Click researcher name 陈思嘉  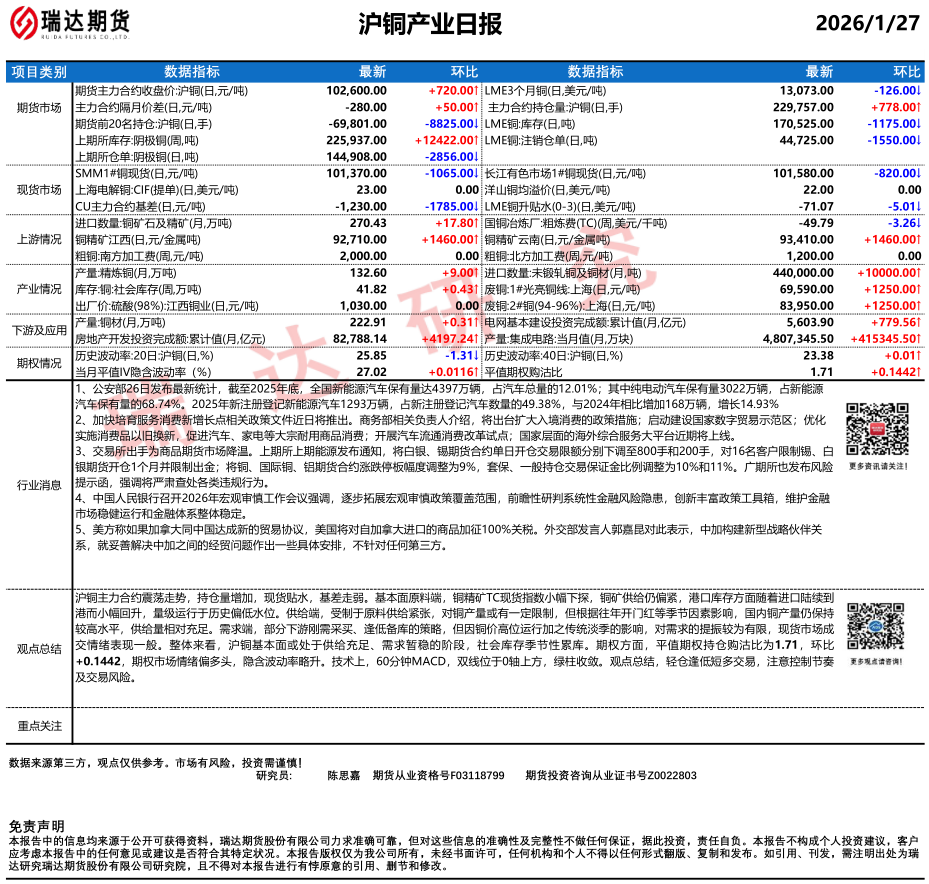click(x=344, y=775)
